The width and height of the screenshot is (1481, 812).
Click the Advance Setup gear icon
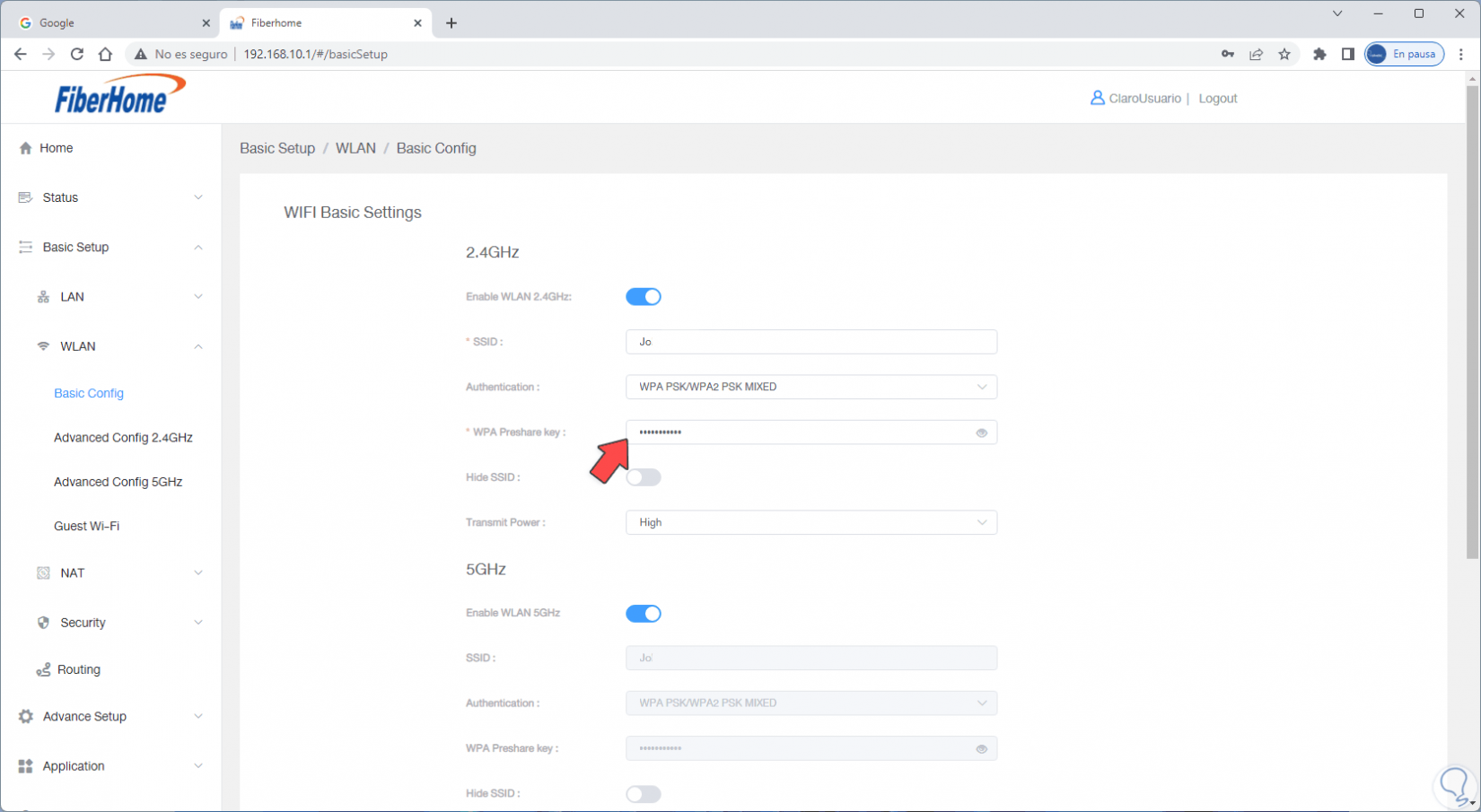pos(26,716)
